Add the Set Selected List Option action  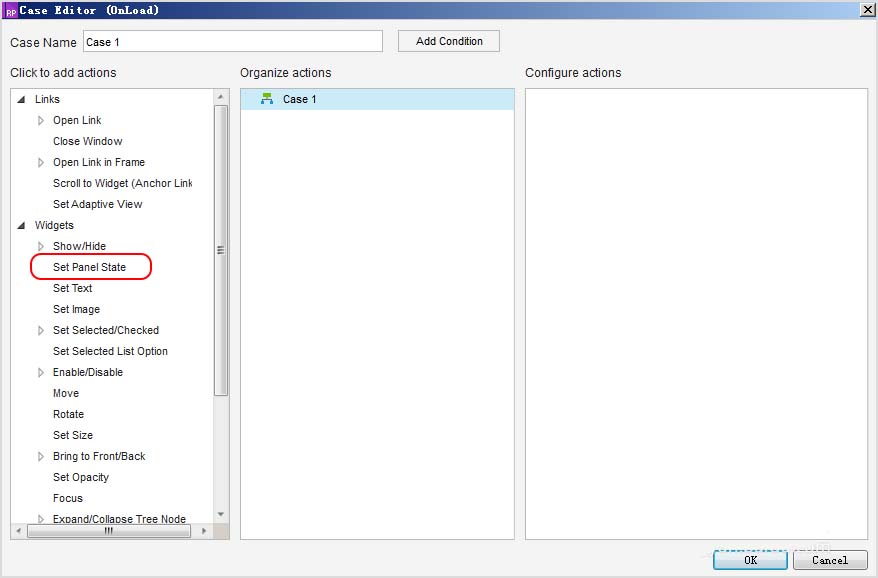point(110,351)
